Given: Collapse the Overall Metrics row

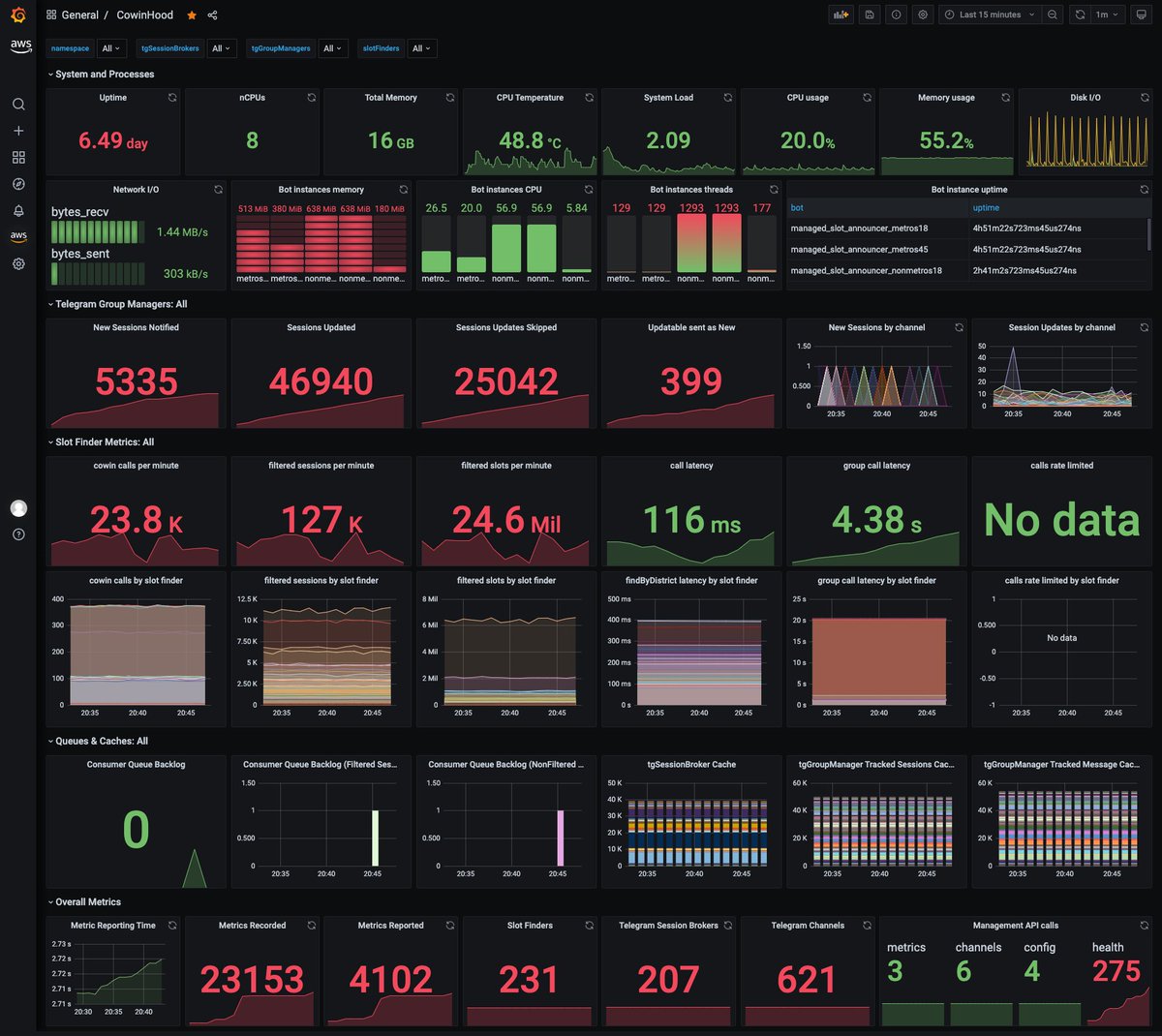Looking at the screenshot, I should (x=84, y=902).
